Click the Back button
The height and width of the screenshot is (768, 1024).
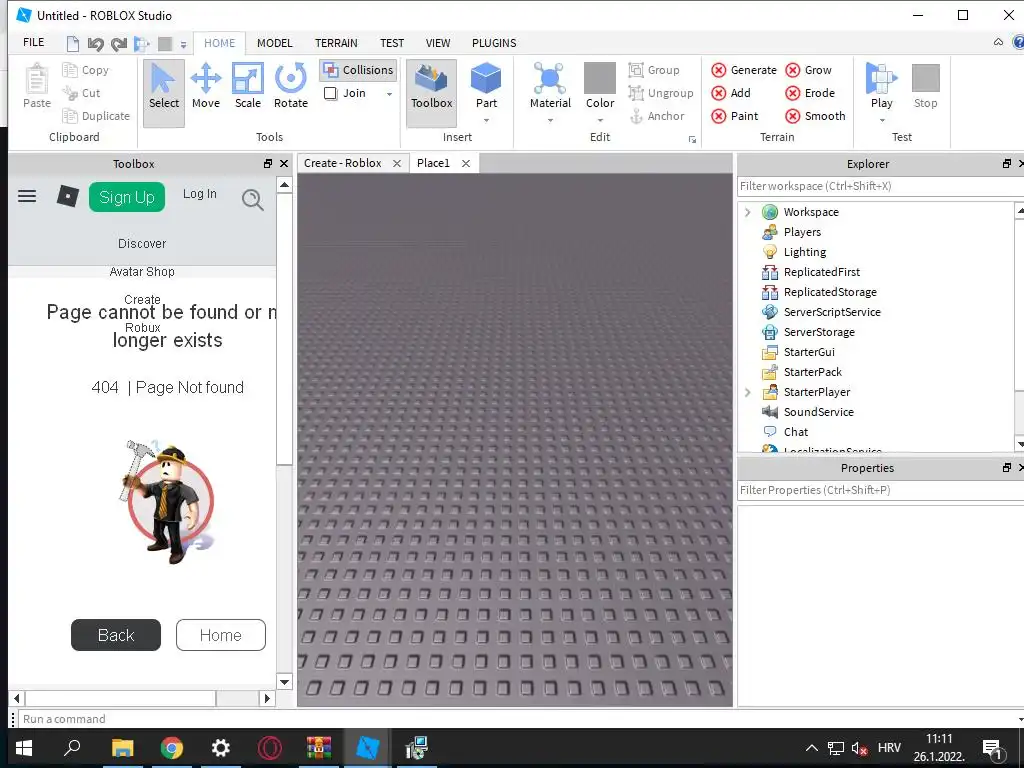coord(116,635)
